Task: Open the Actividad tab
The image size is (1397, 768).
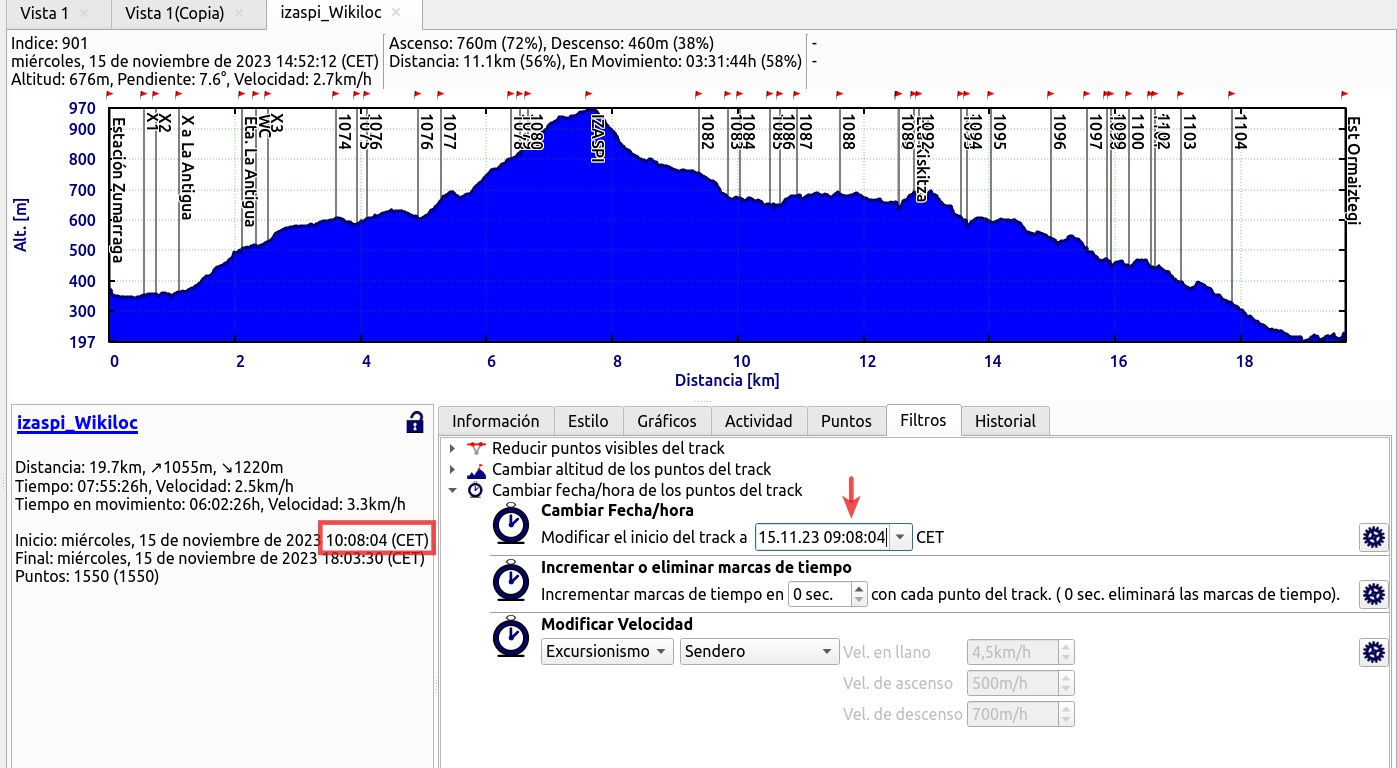Action: pos(758,421)
